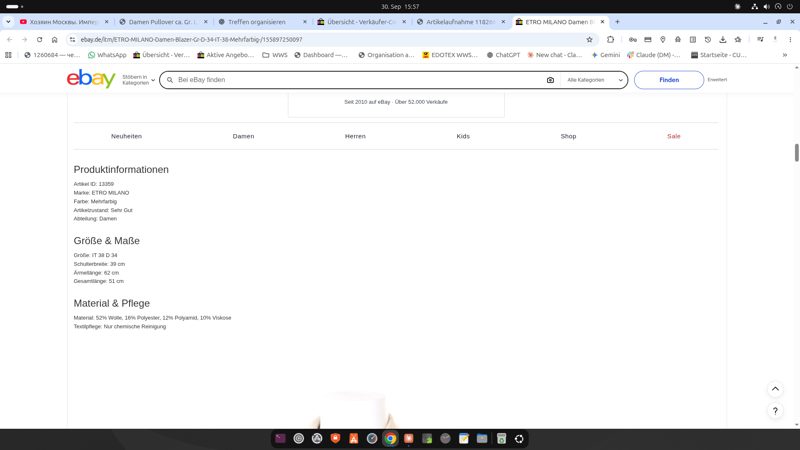This screenshot has height=450, width=800.
Task: Open the eBay home logo
Action: coord(91,79)
